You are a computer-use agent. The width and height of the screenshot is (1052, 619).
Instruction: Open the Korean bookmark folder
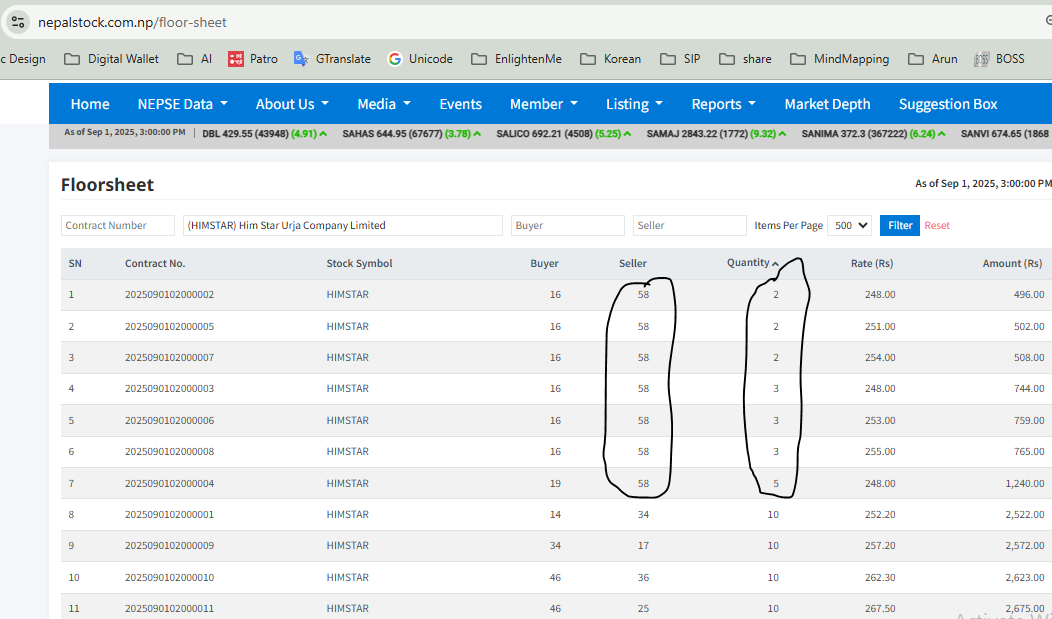click(611, 59)
